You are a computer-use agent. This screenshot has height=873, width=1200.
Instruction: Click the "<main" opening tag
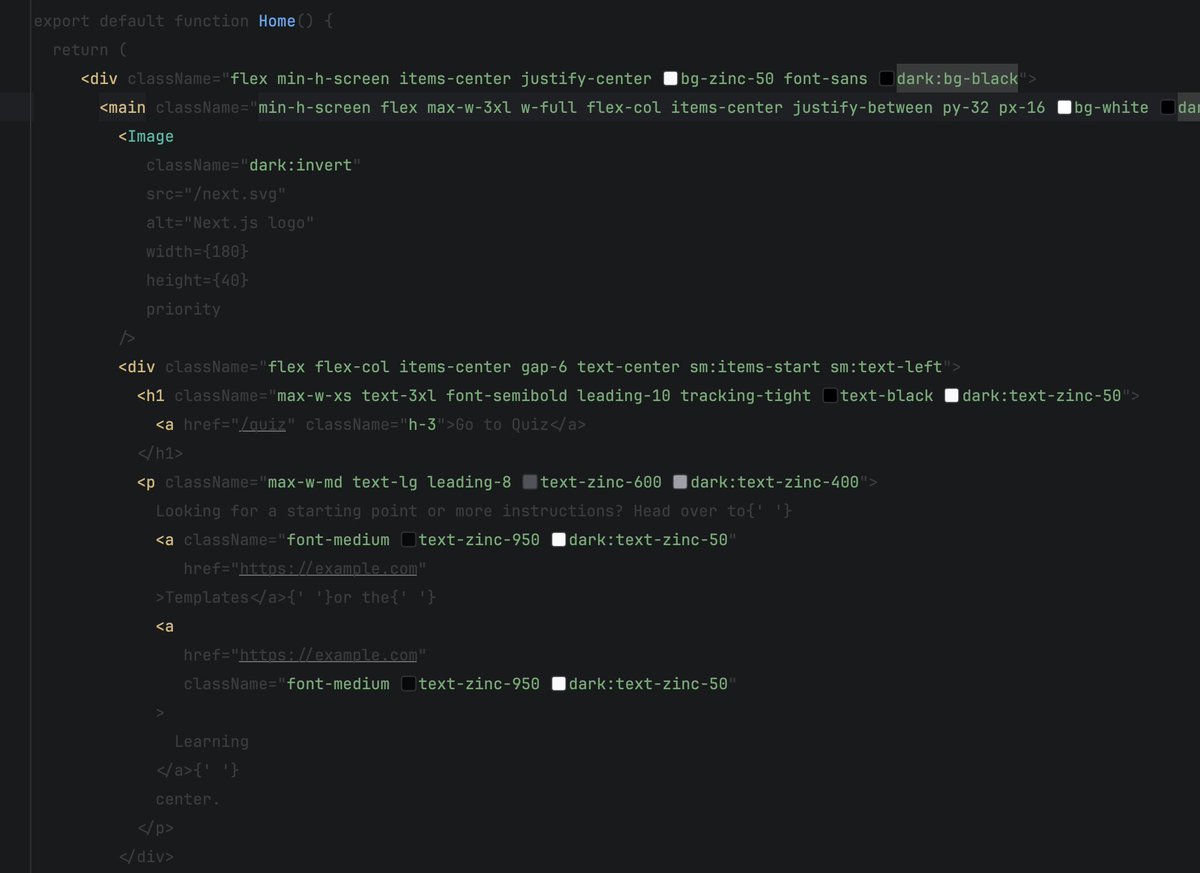pos(122,108)
